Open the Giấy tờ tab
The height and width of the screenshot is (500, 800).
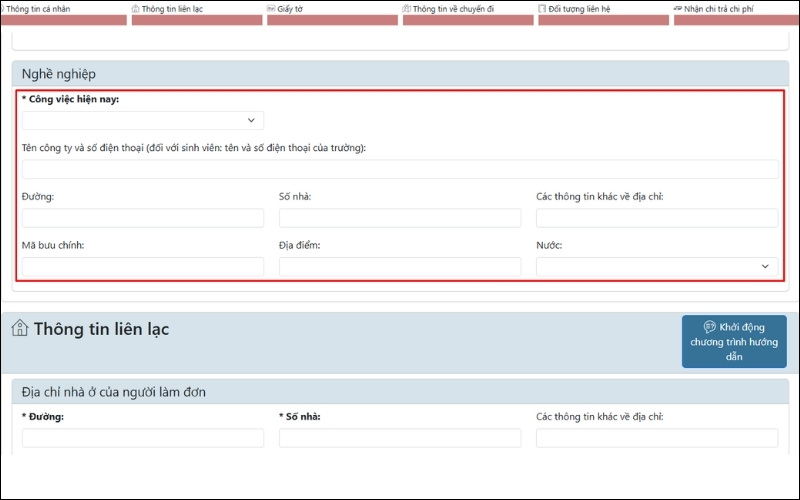click(291, 9)
